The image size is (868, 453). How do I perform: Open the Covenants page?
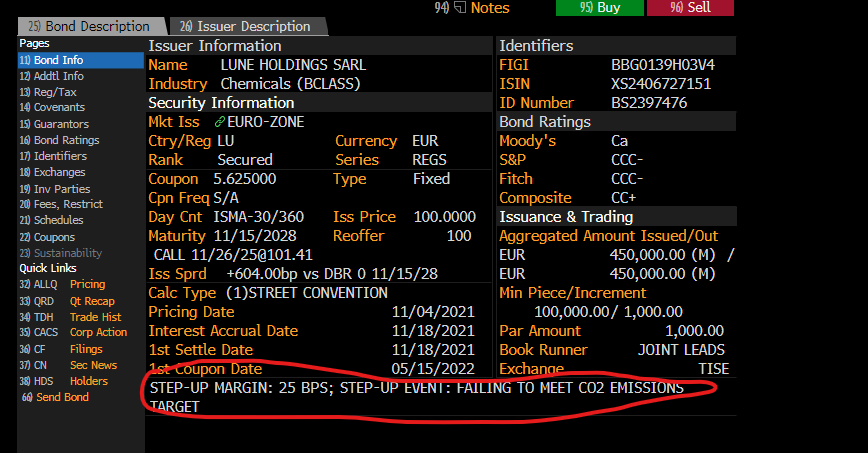(x=52, y=107)
